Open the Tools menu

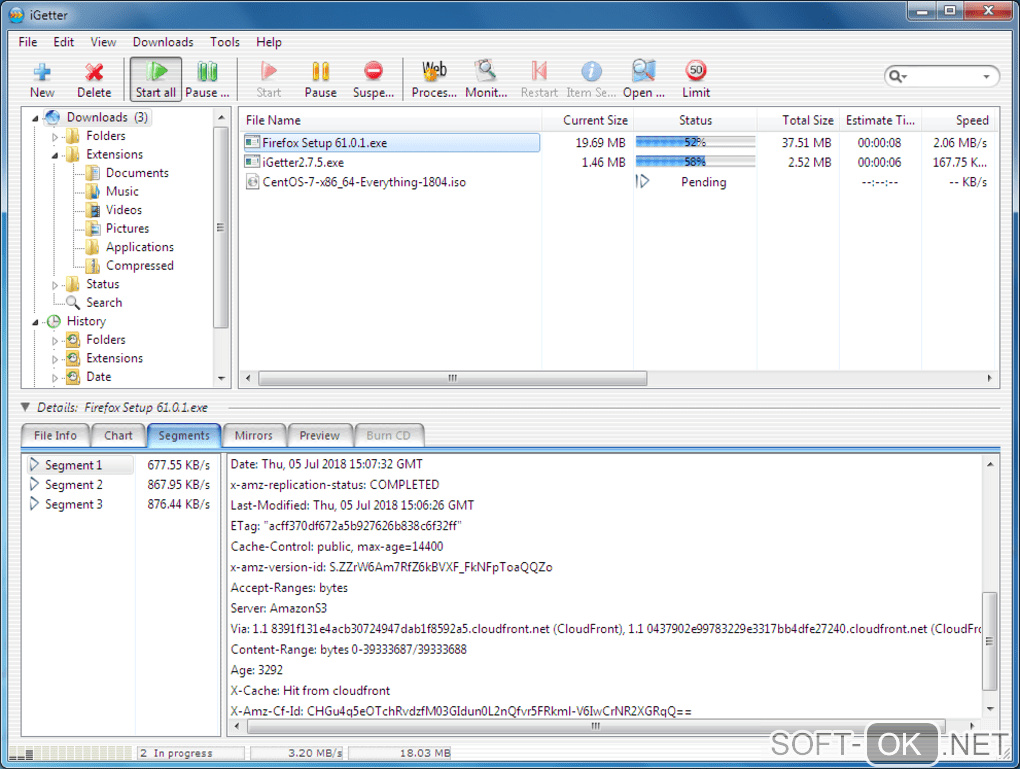coord(225,42)
